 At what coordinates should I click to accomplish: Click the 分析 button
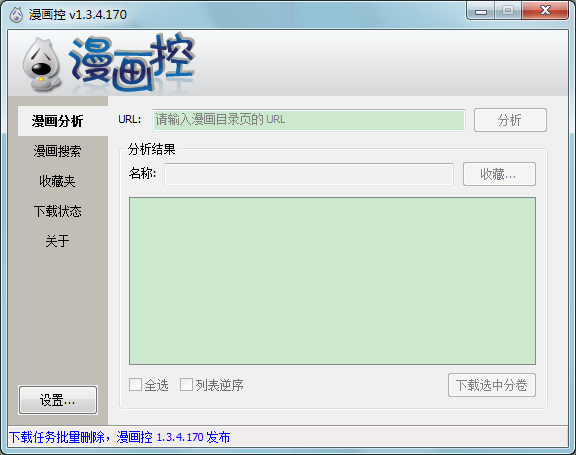tap(510, 120)
